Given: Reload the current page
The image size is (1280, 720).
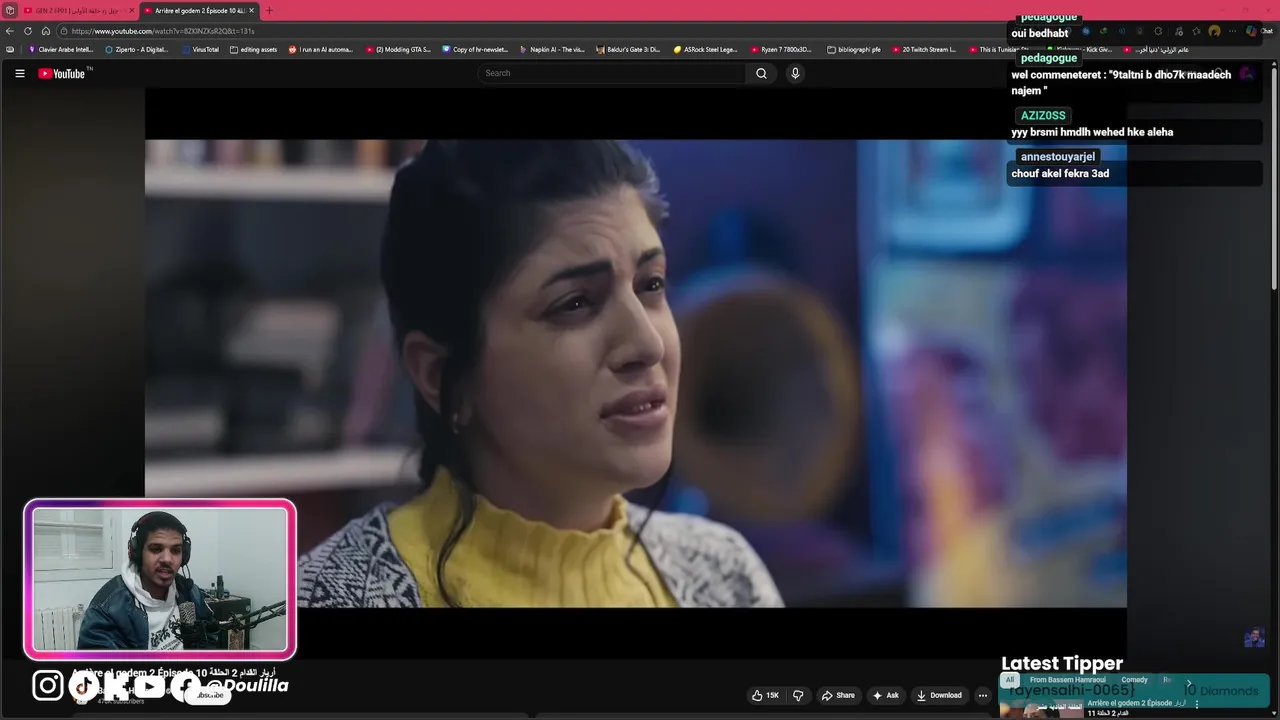Looking at the screenshot, I should [28, 31].
